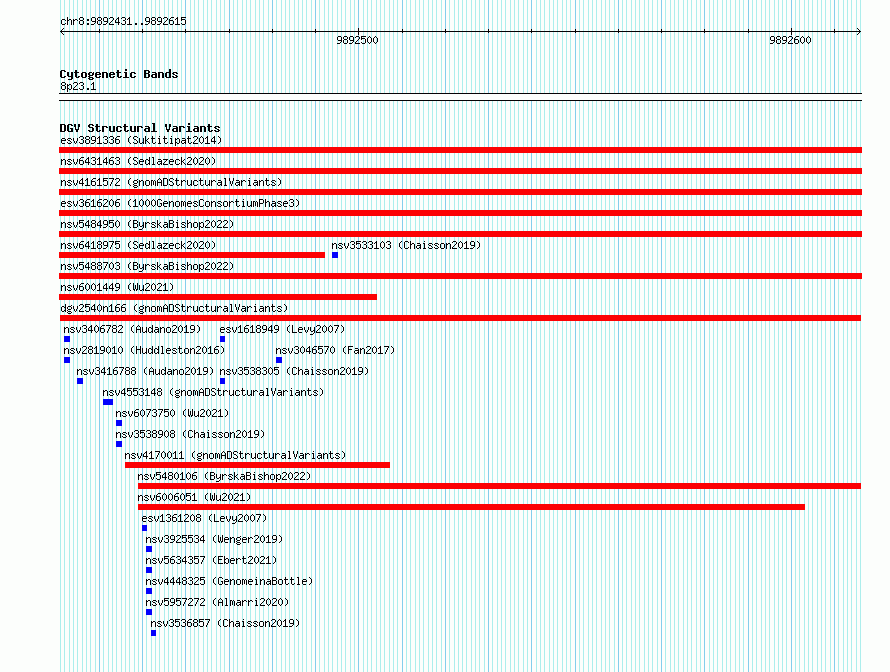Click the red bar under nsv4170011
The image size is (890, 672).
(258, 465)
